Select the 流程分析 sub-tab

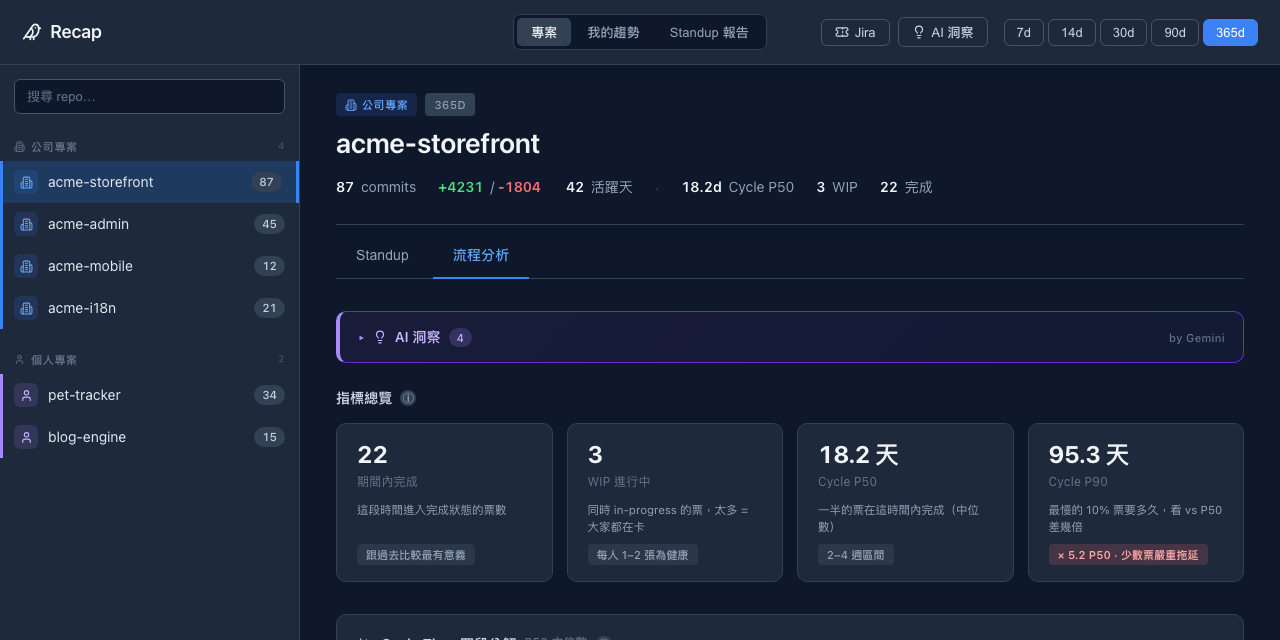(481, 255)
